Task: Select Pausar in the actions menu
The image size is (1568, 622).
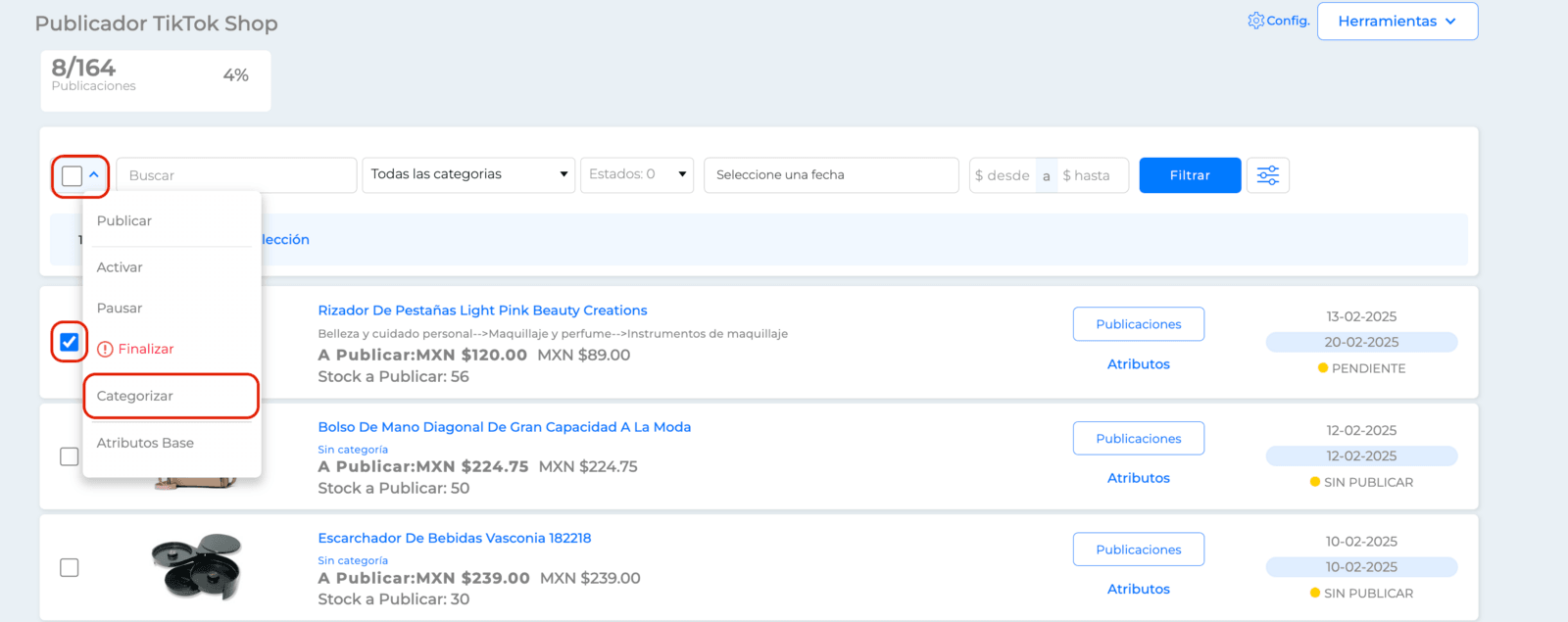Action: (x=120, y=309)
